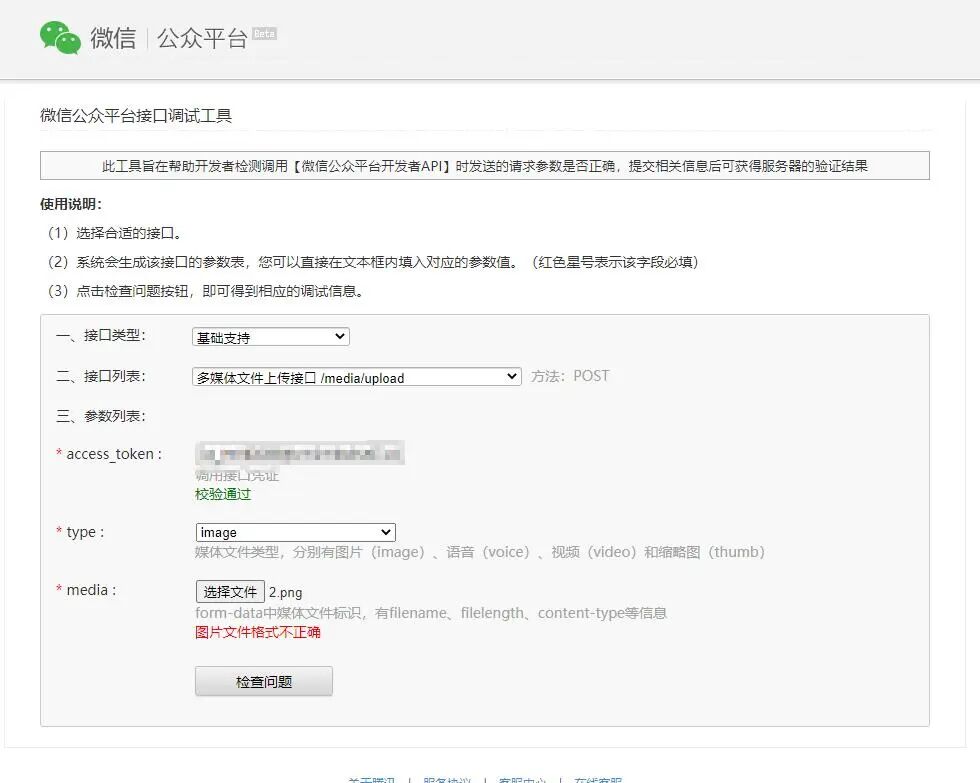Open the 接口列表 dropdown showing /media/upload
Viewport: 980px width, 783px height.
click(x=356, y=377)
